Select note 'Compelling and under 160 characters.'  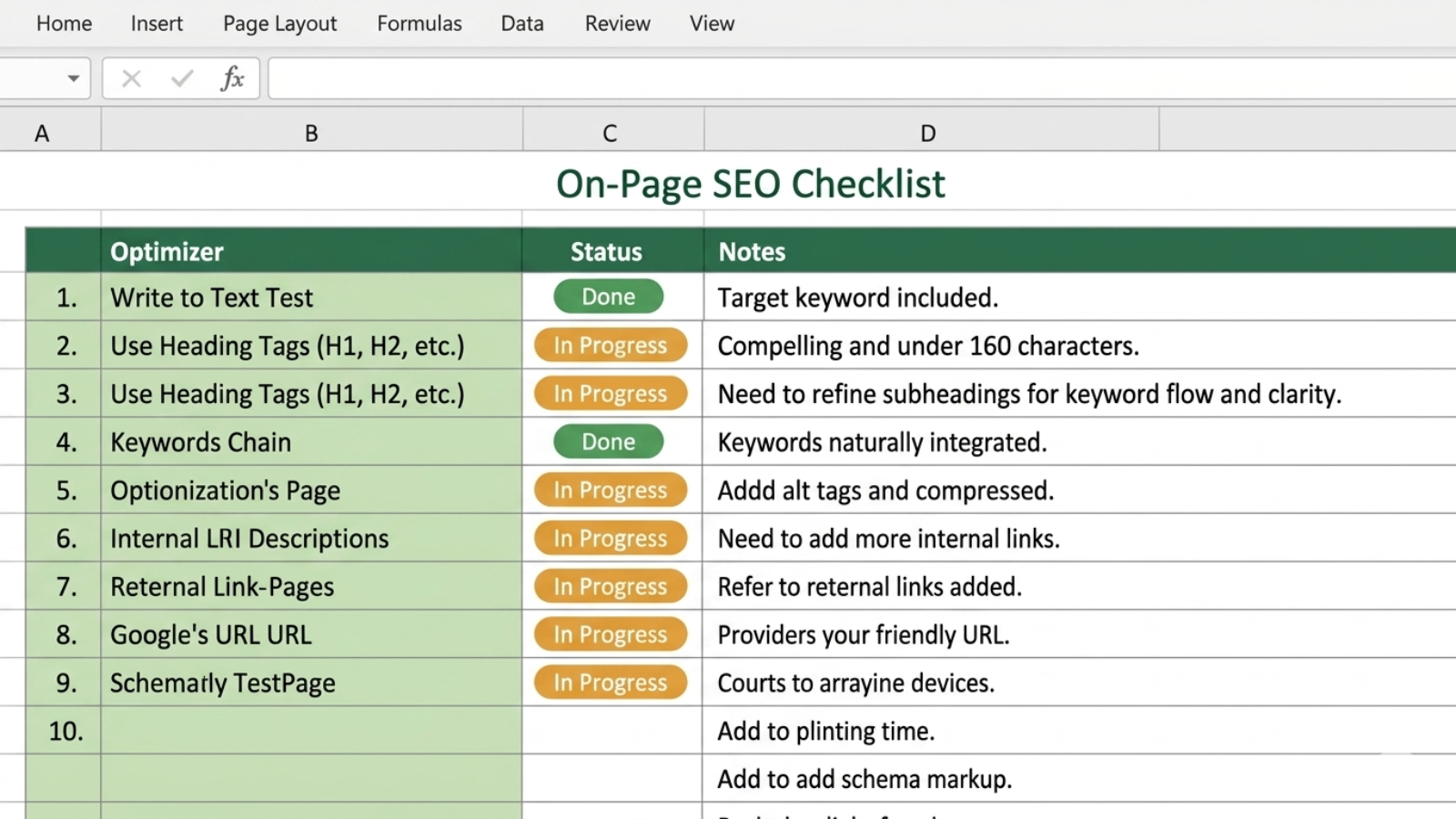[x=1079, y=346]
